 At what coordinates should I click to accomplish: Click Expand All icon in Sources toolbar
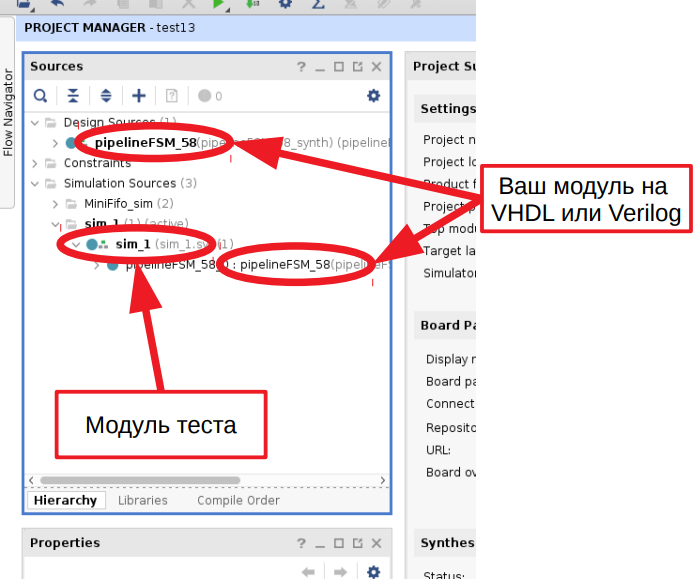coord(106,96)
